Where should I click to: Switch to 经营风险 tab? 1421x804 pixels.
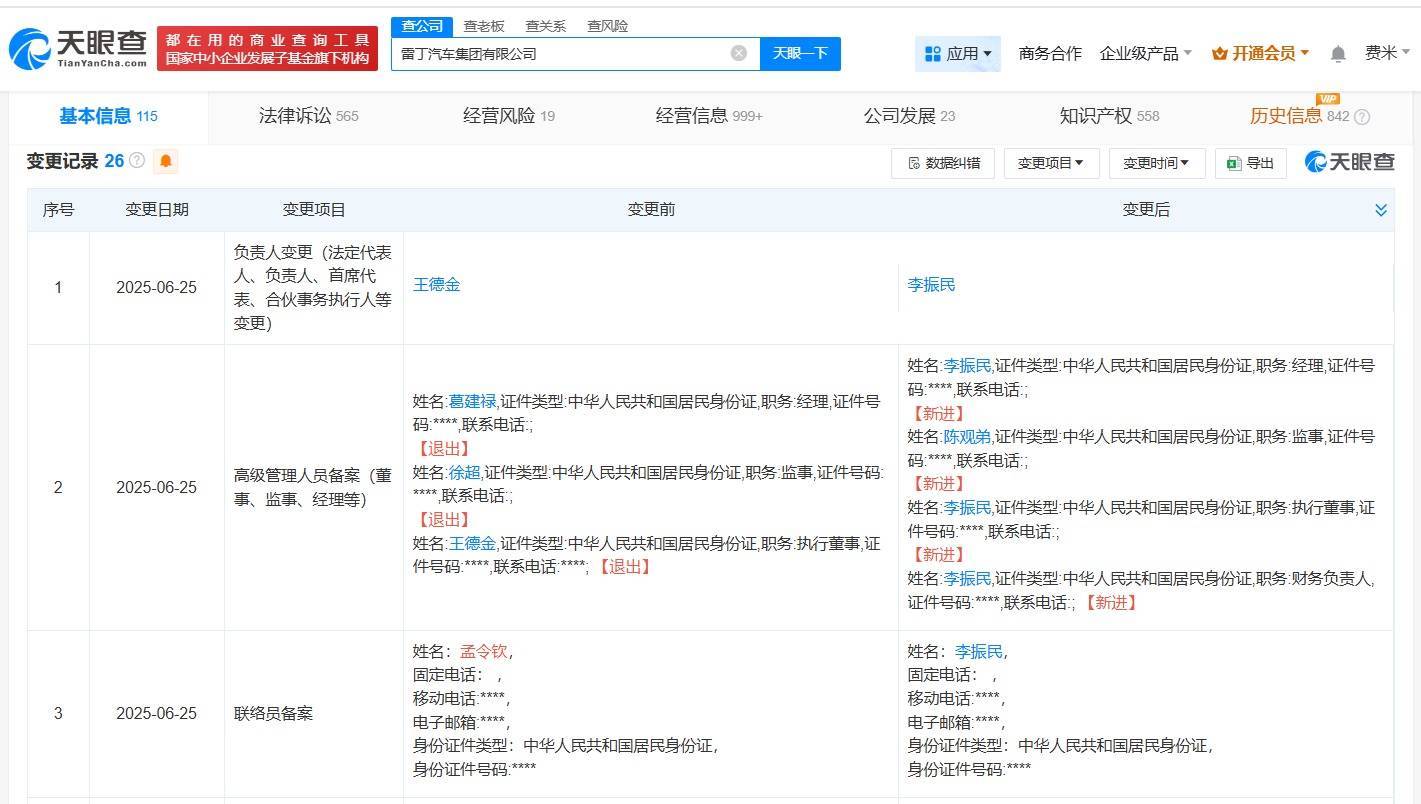click(508, 116)
